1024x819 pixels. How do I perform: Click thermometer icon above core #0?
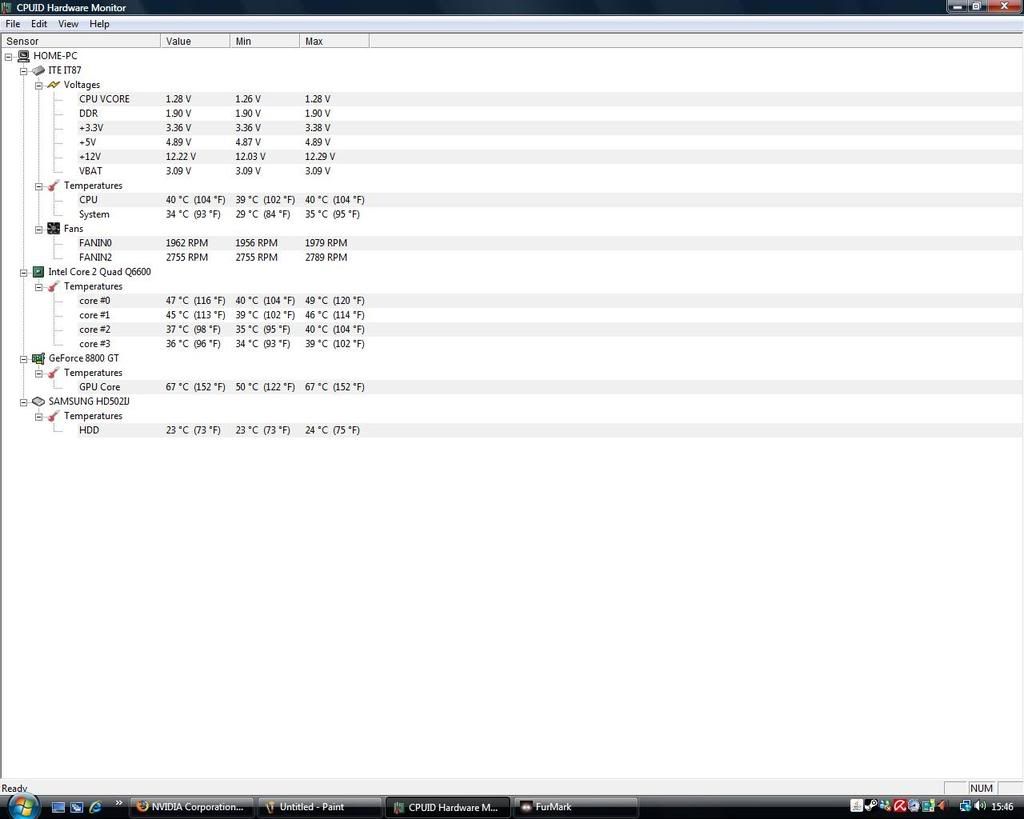(54, 287)
